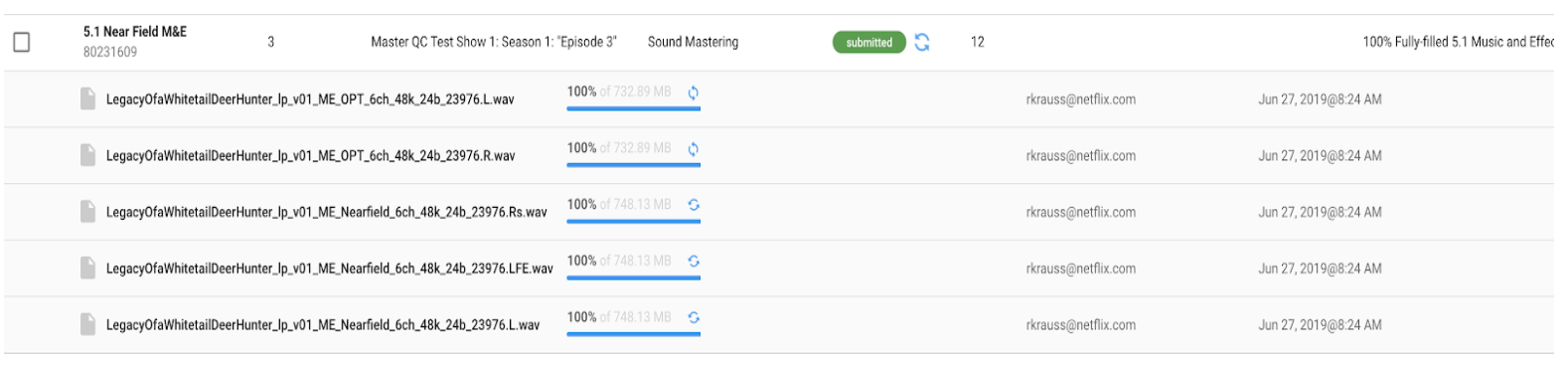Tick the 5.1 Near Field M&E checkbox
1568x370 pixels.
[x=21, y=42]
